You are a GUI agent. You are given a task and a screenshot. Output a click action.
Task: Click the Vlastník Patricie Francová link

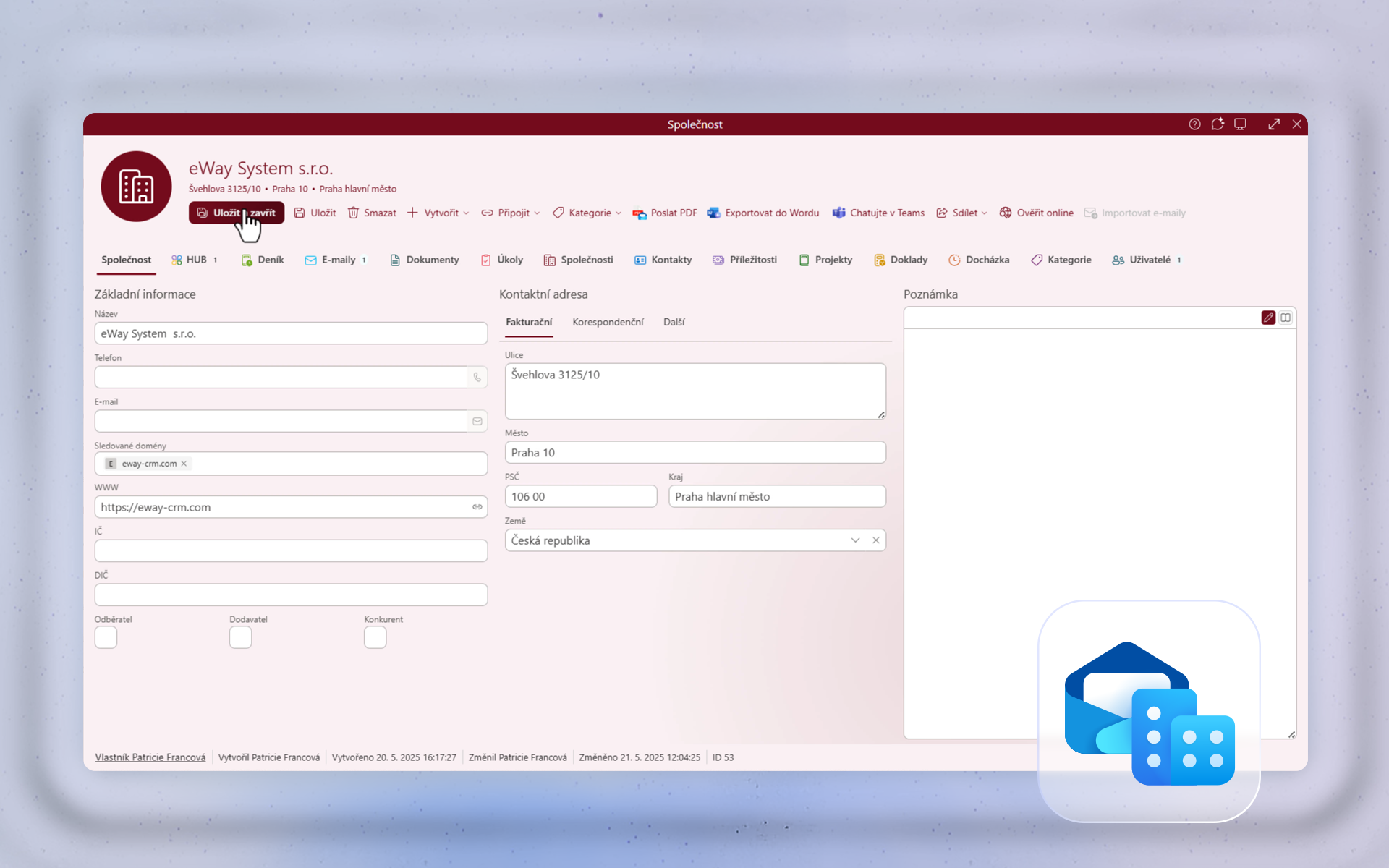click(x=150, y=757)
